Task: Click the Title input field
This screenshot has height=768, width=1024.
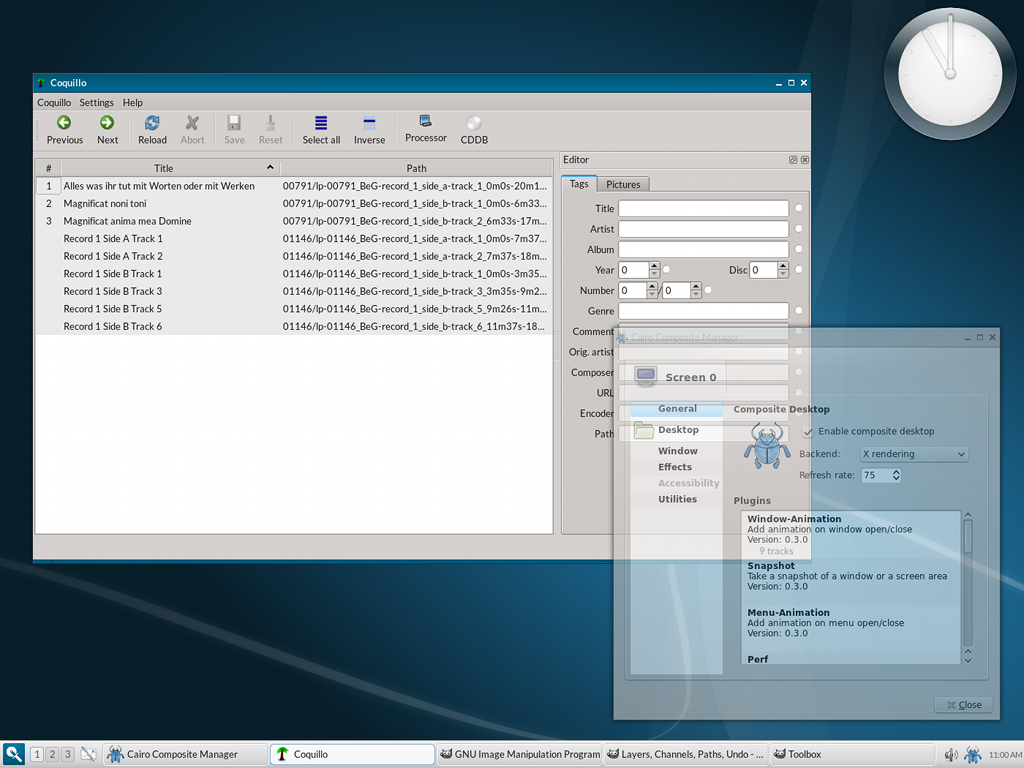Action: 703,208
